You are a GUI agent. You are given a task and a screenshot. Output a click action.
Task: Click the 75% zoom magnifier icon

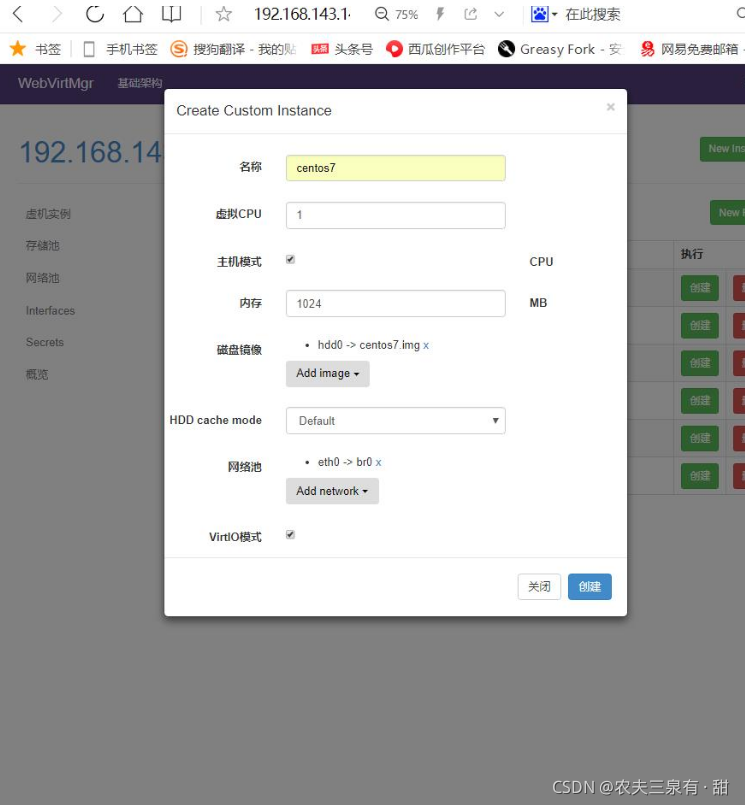381,14
